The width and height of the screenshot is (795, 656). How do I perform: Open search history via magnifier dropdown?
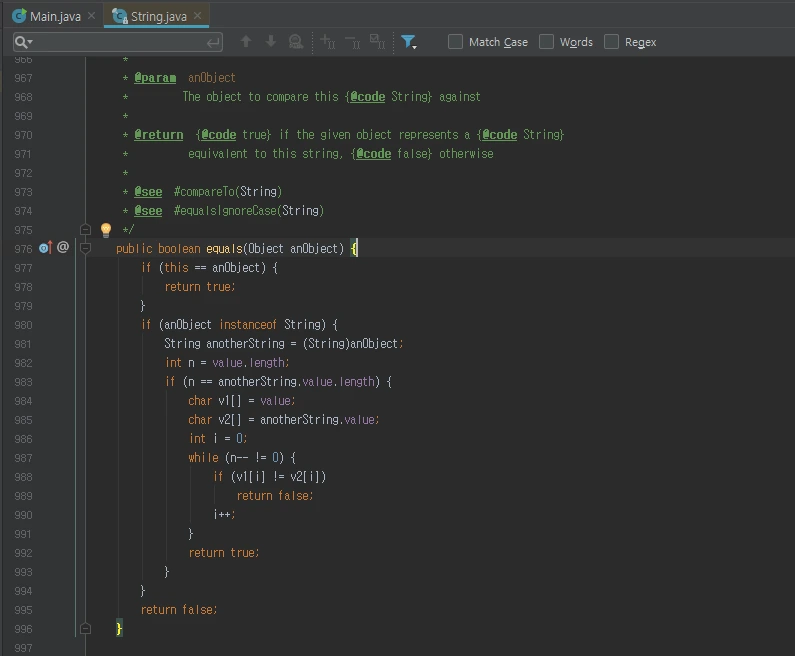click(x=24, y=42)
